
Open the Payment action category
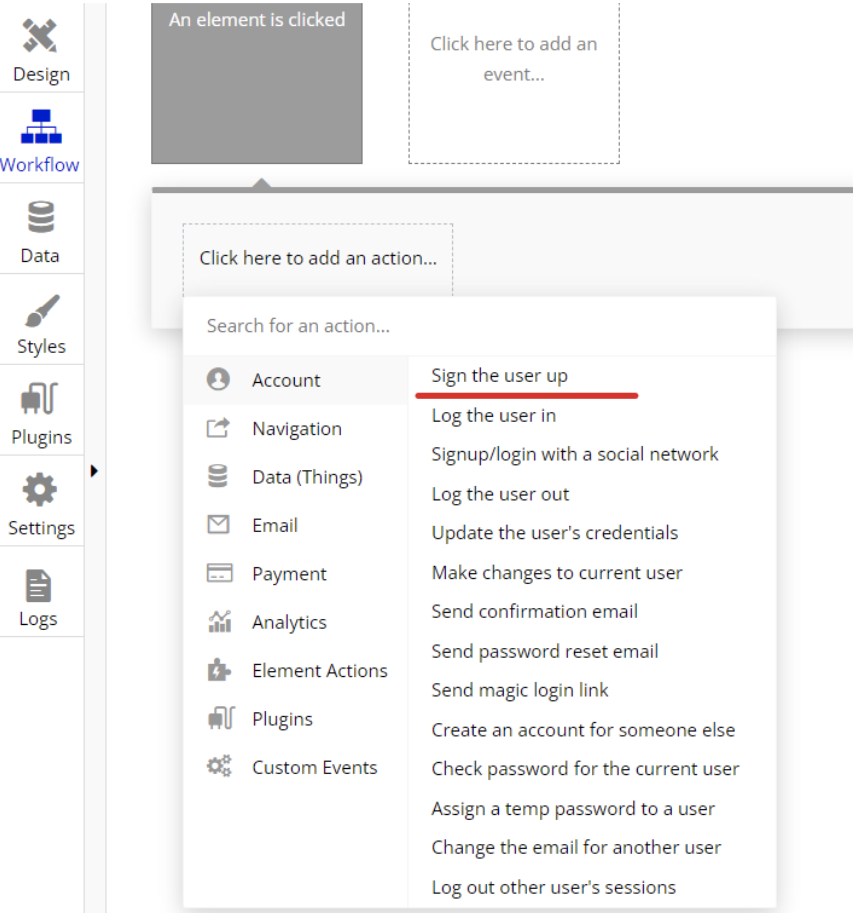coord(289,574)
